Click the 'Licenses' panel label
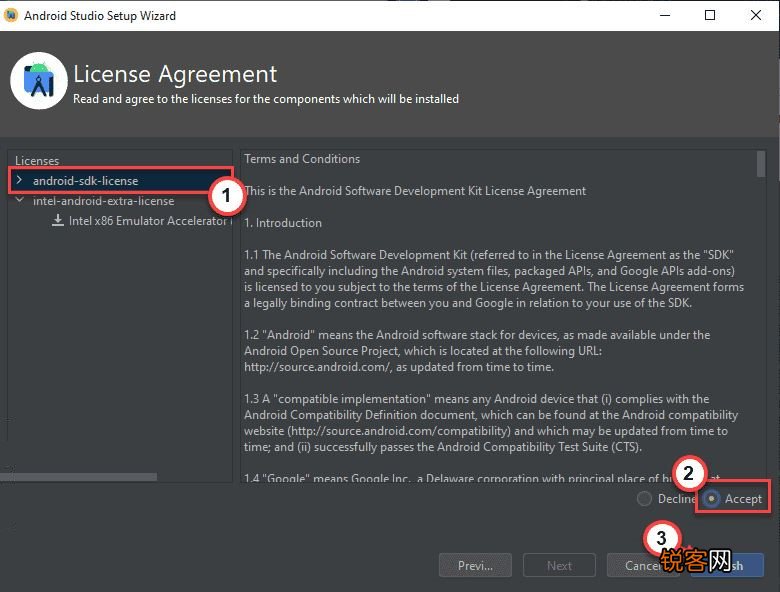This screenshot has width=780, height=592. point(37,161)
